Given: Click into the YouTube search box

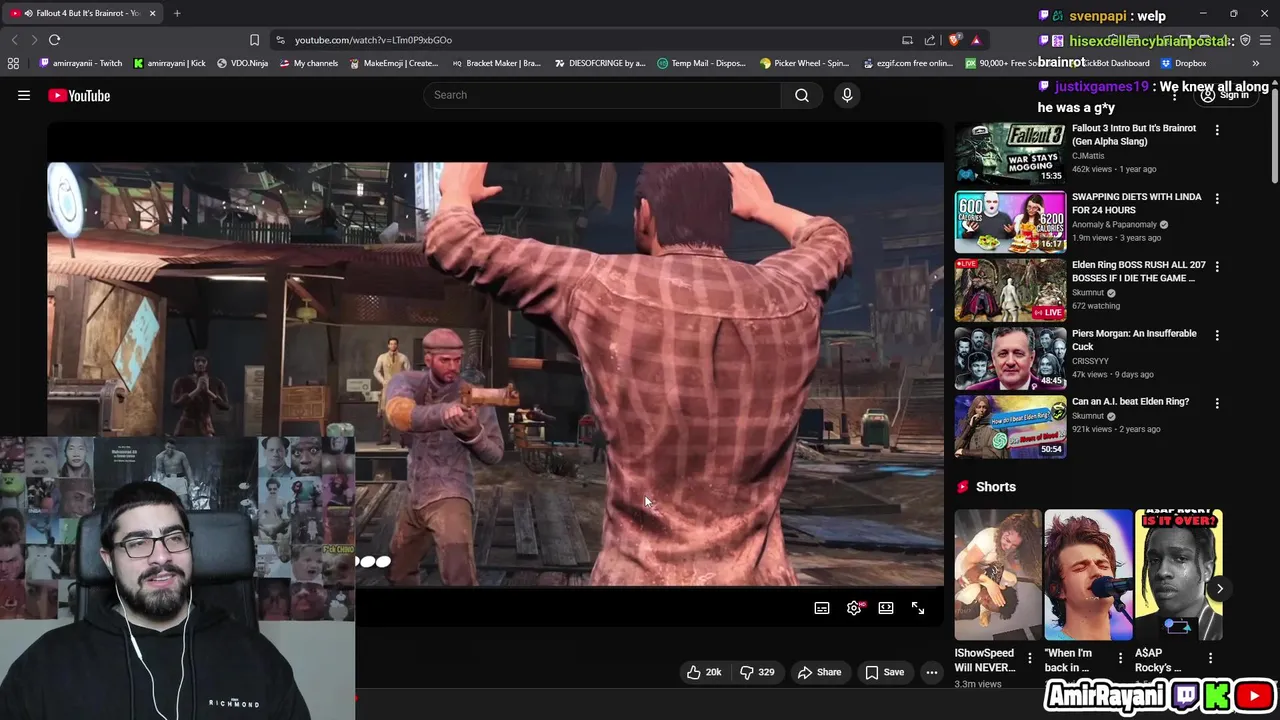Looking at the screenshot, I should (x=602, y=95).
